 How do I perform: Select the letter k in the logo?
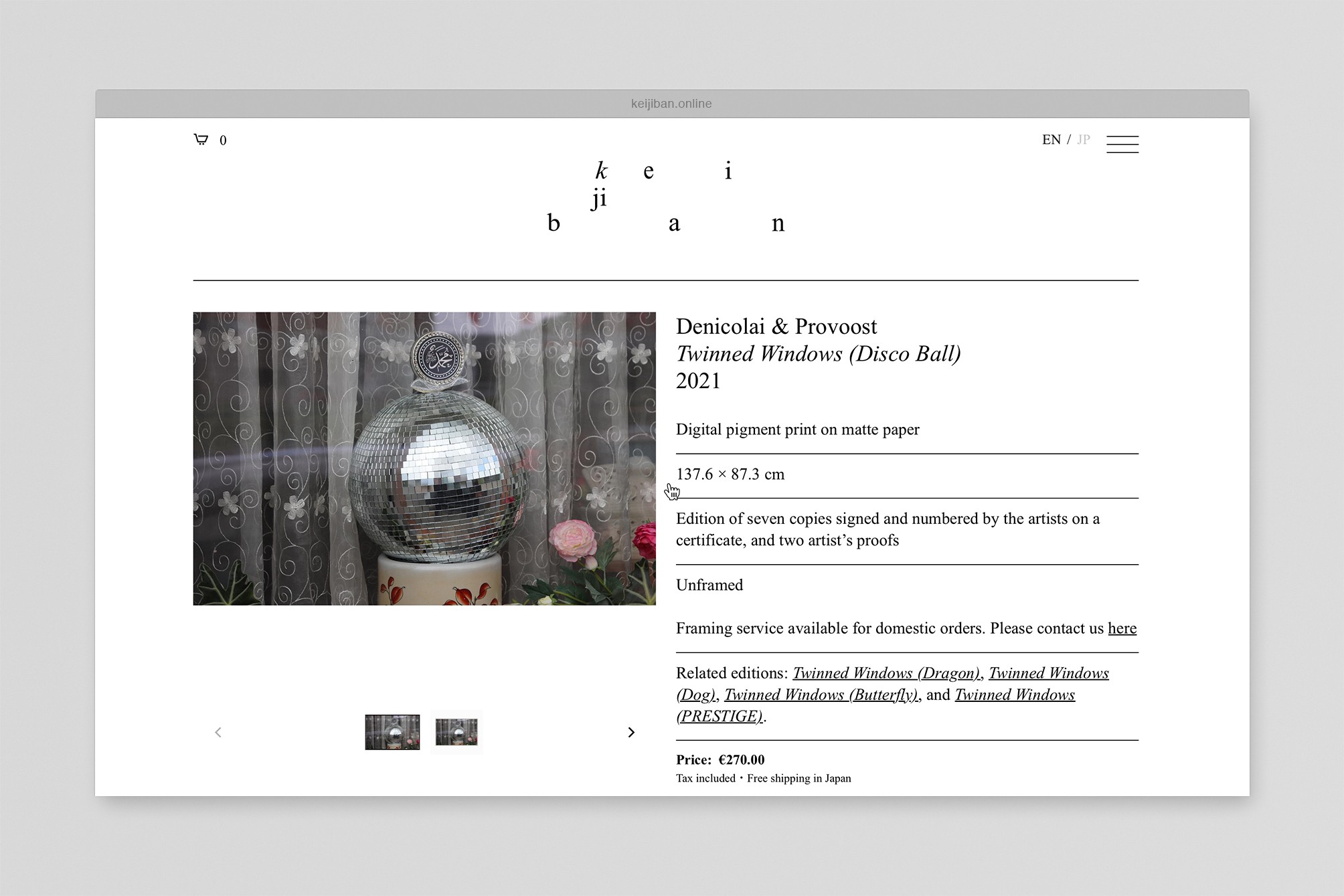click(602, 170)
